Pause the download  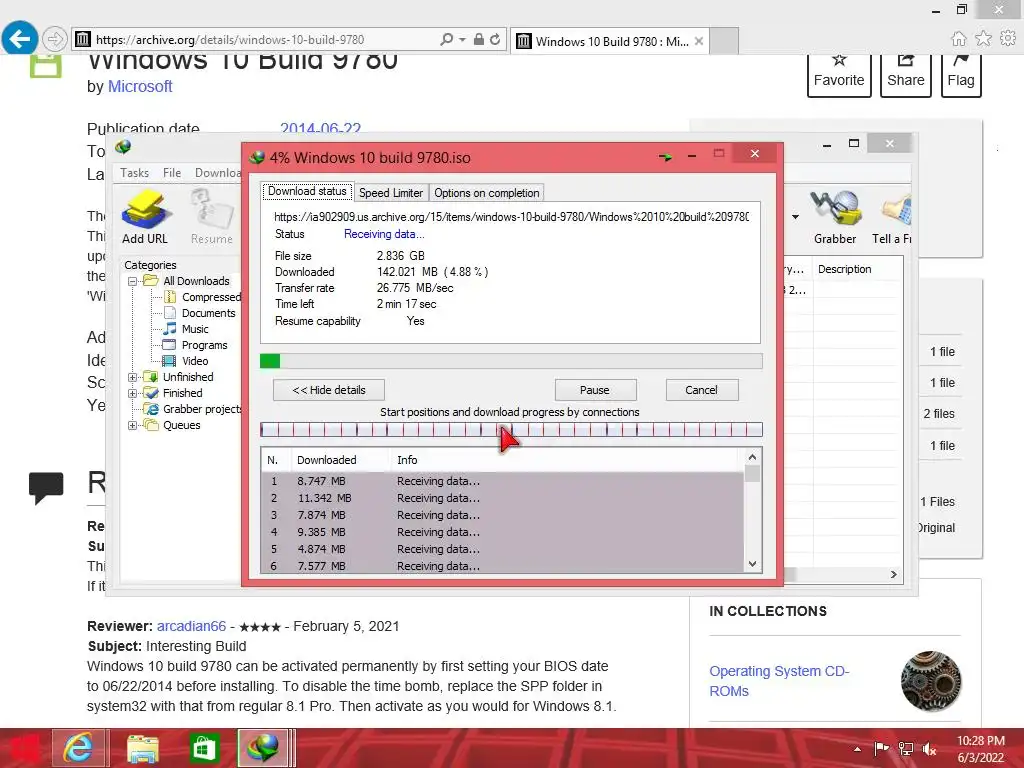[x=595, y=390]
